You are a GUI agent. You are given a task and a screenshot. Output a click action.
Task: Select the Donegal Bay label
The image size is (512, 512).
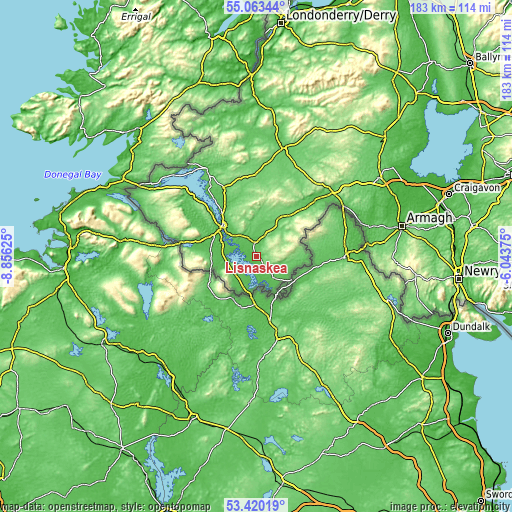coord(73,175)
